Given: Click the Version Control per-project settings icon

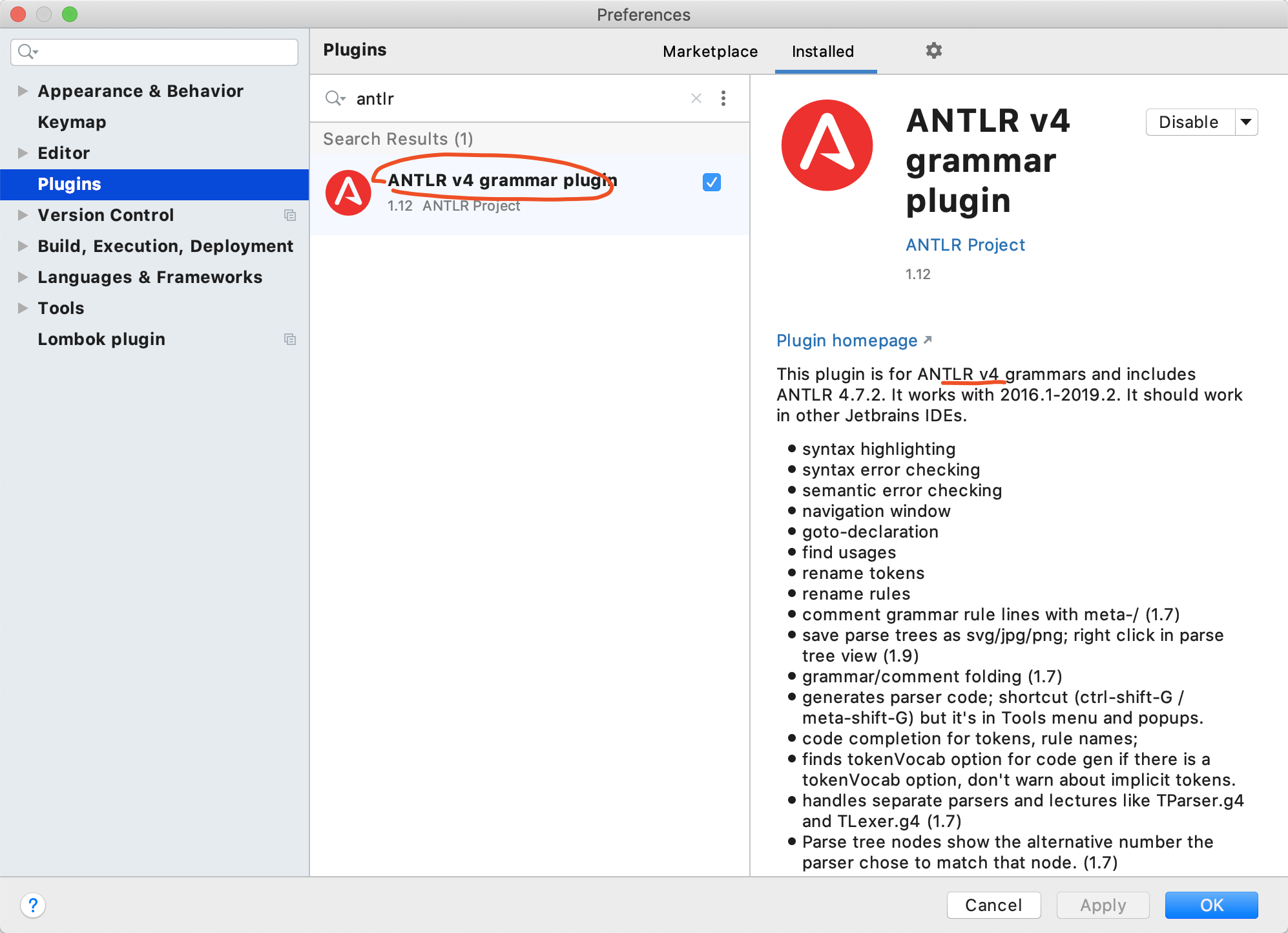Looking at the screenshot, I should (x=290, y=215).
